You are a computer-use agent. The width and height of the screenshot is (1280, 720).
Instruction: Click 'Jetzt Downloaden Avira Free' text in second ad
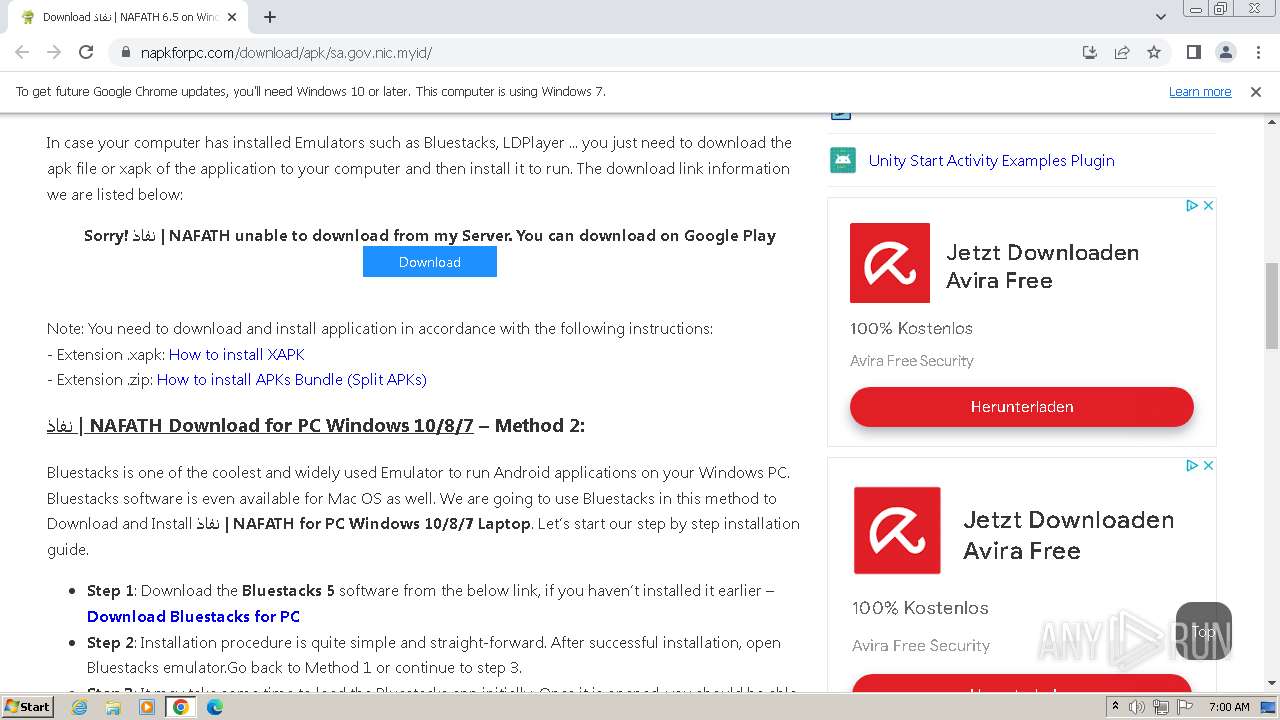[x=1068, y=535]
